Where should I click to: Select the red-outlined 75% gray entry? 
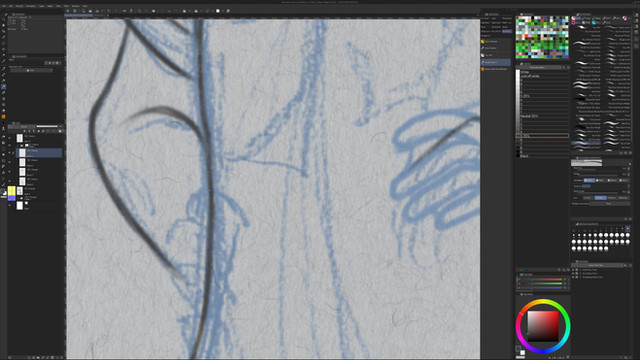[542, 136]
